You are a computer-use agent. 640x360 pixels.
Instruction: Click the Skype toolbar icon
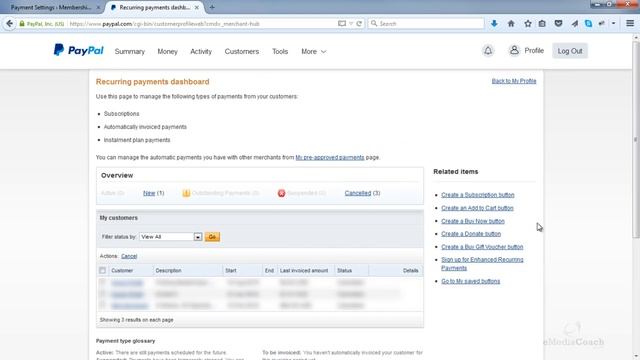tap(588, 24)
